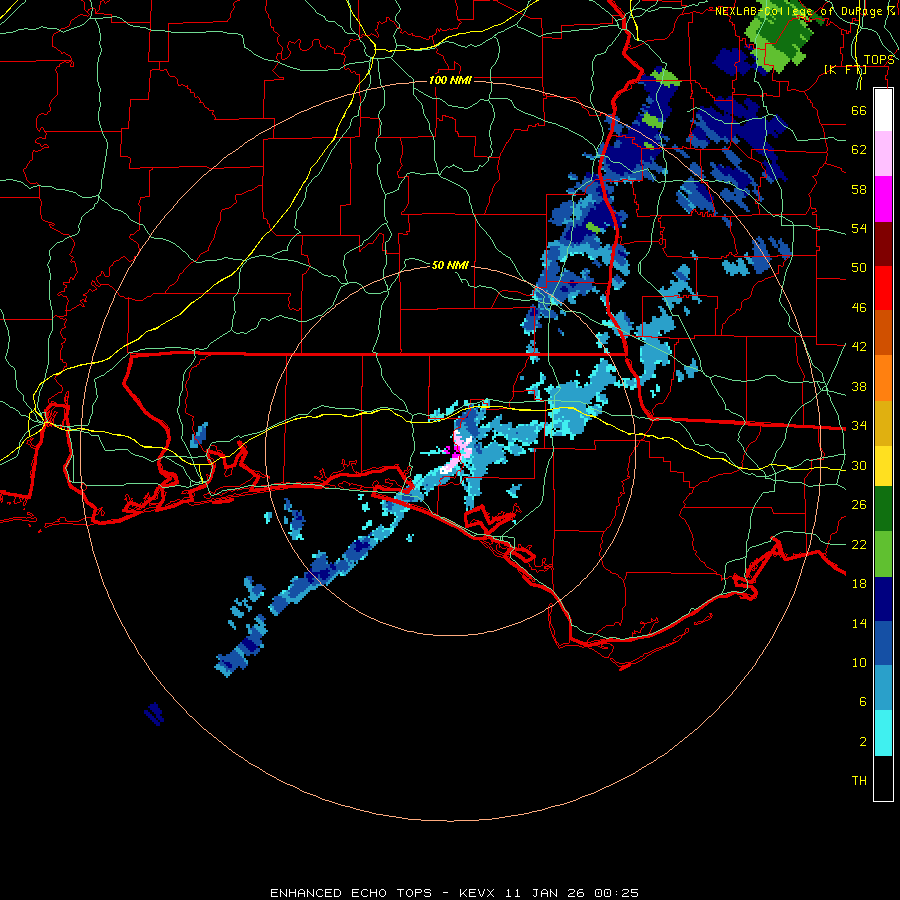Click the 14 legend scale value

pyautogui.click(x=859, y=623)
